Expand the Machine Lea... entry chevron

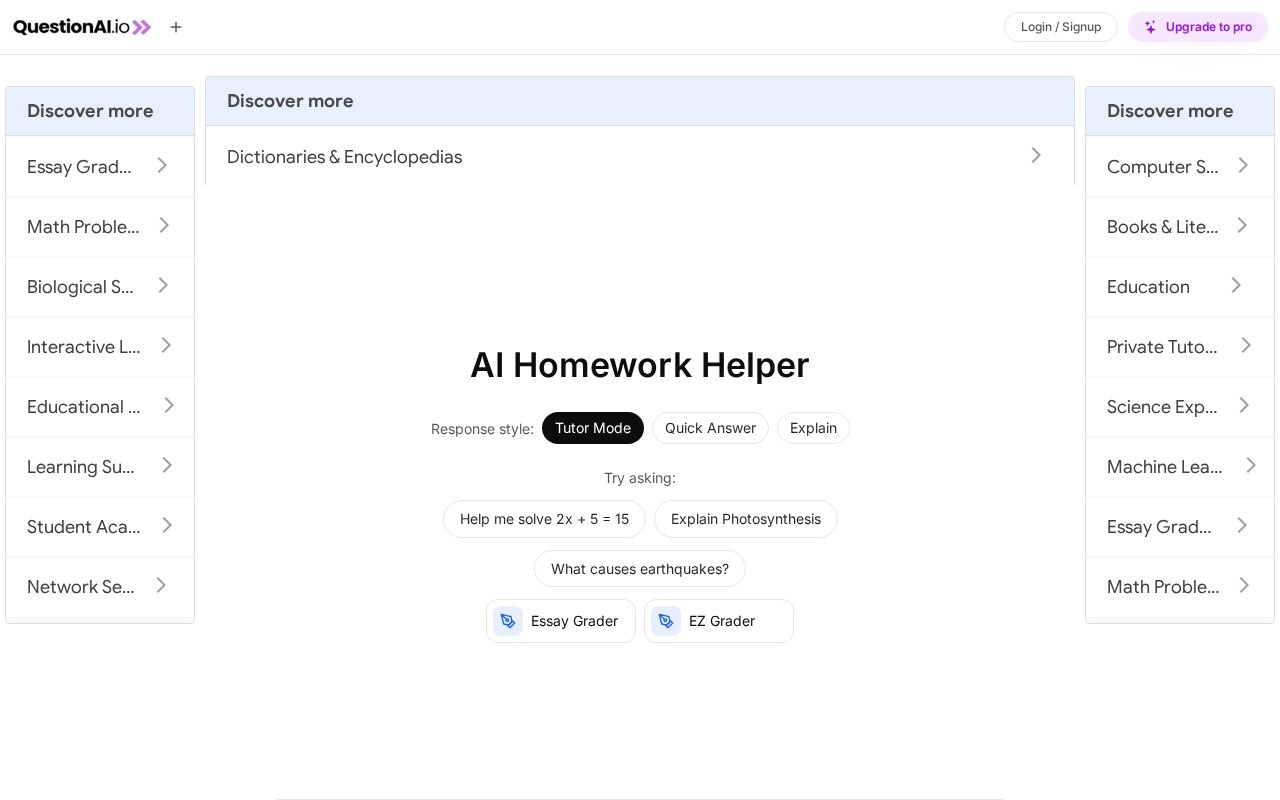(x=1251, y=466)
